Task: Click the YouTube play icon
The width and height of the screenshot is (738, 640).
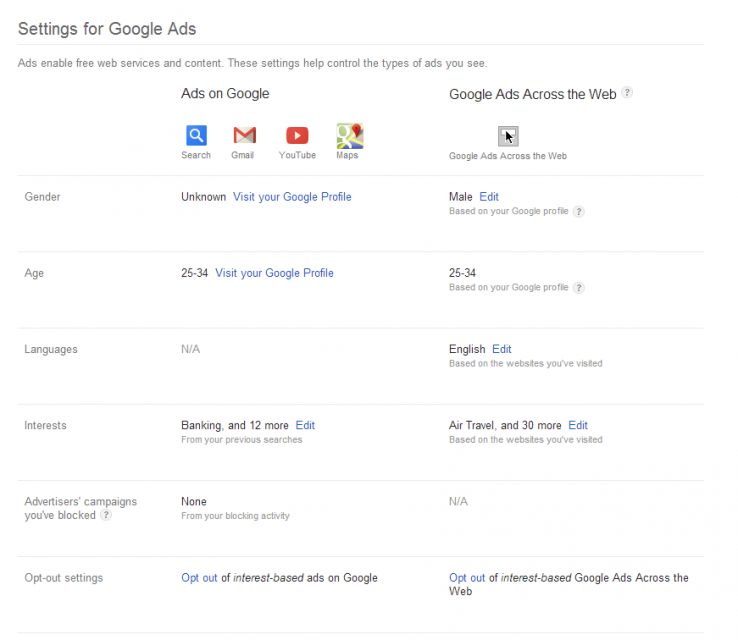Action: 297,135
